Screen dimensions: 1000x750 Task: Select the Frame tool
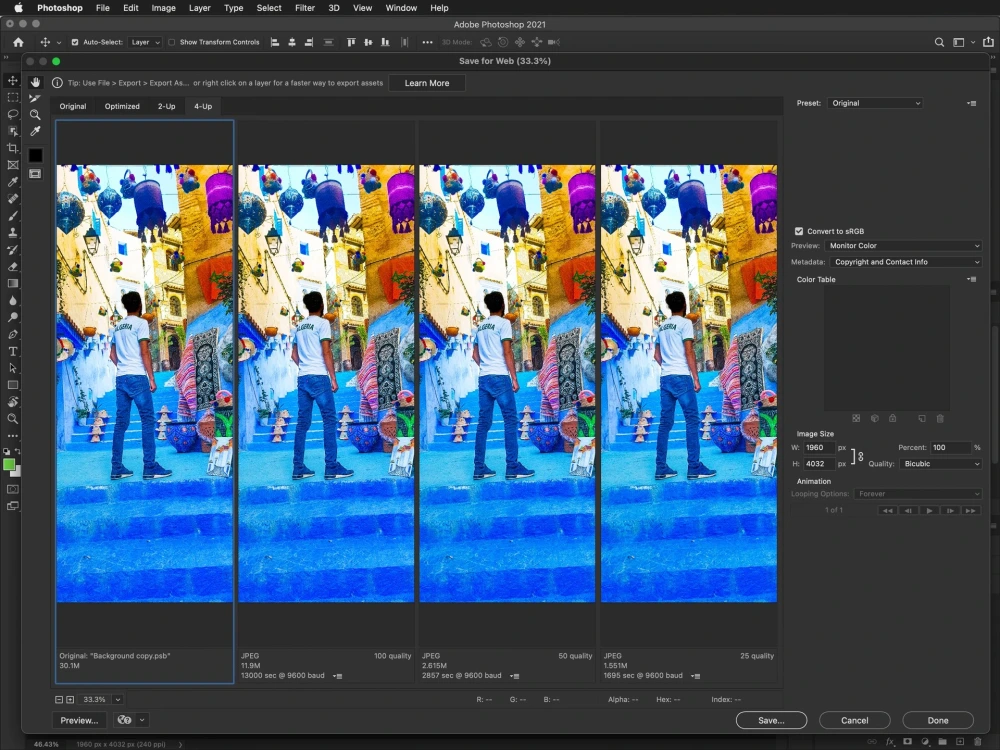[x=12, y=165]
